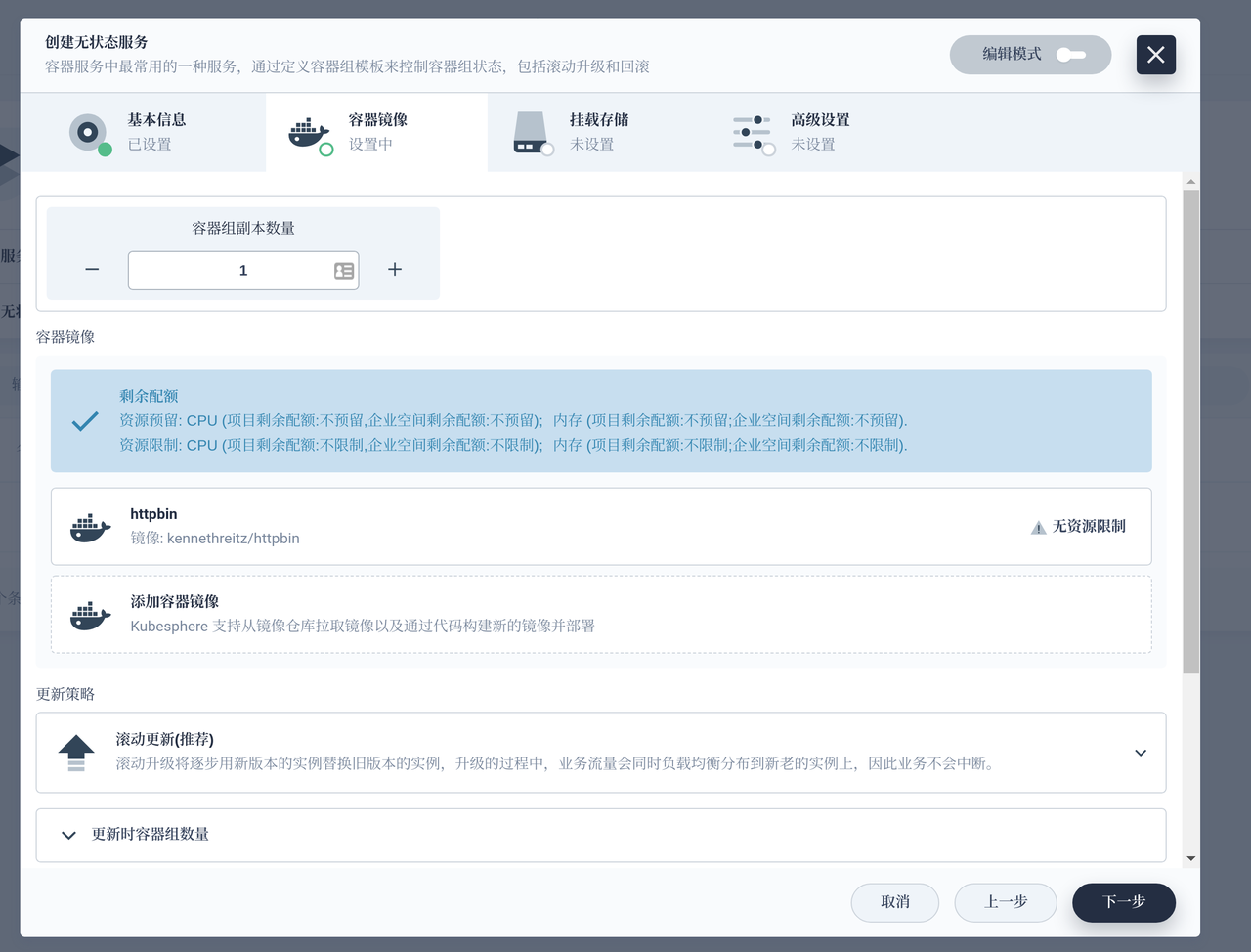Viewport: 1251px width, 952px height.
Task: Click the 基本信息 disc icon
Action: [89, 133]
